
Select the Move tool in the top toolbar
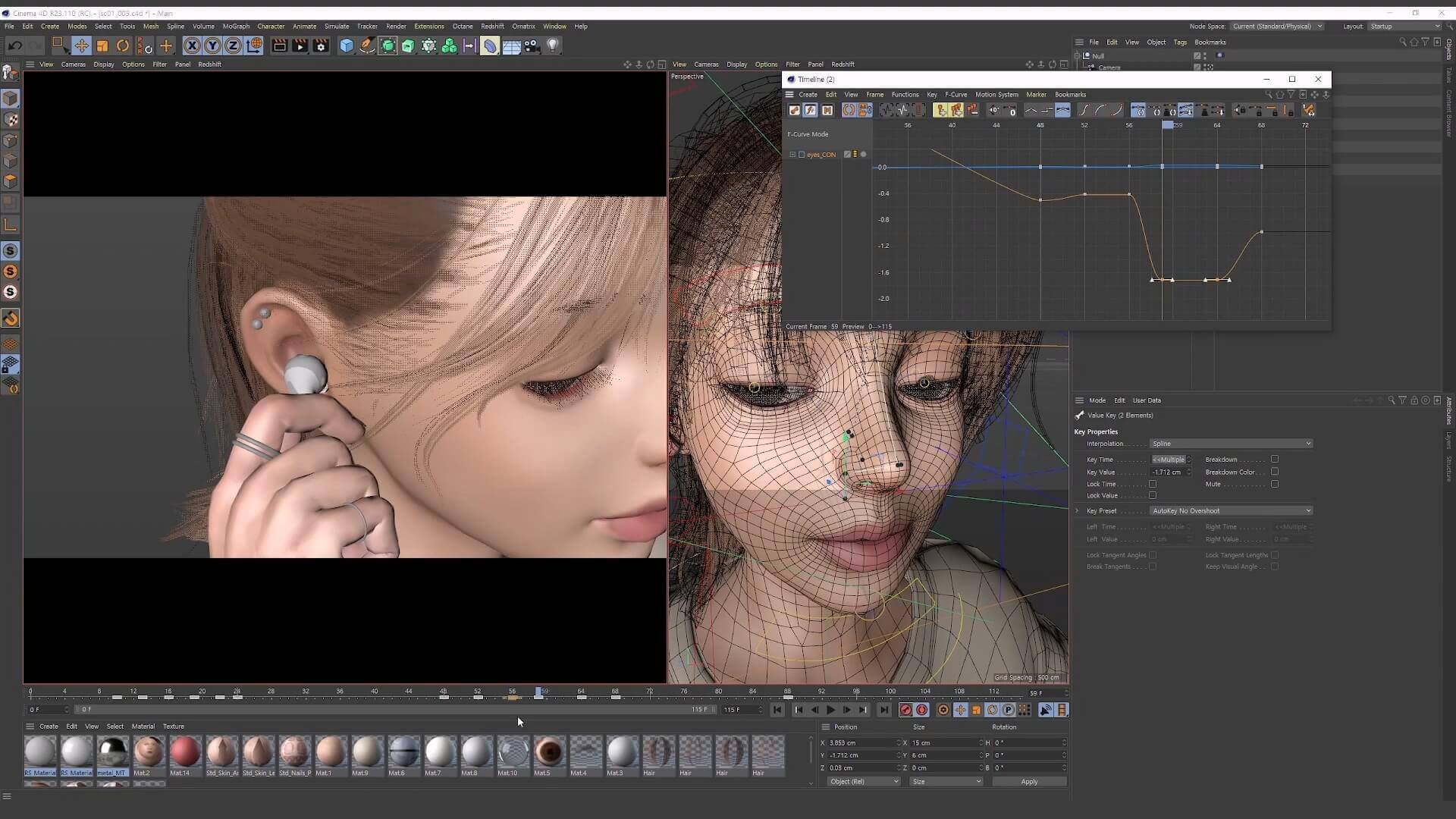point(81,46)
